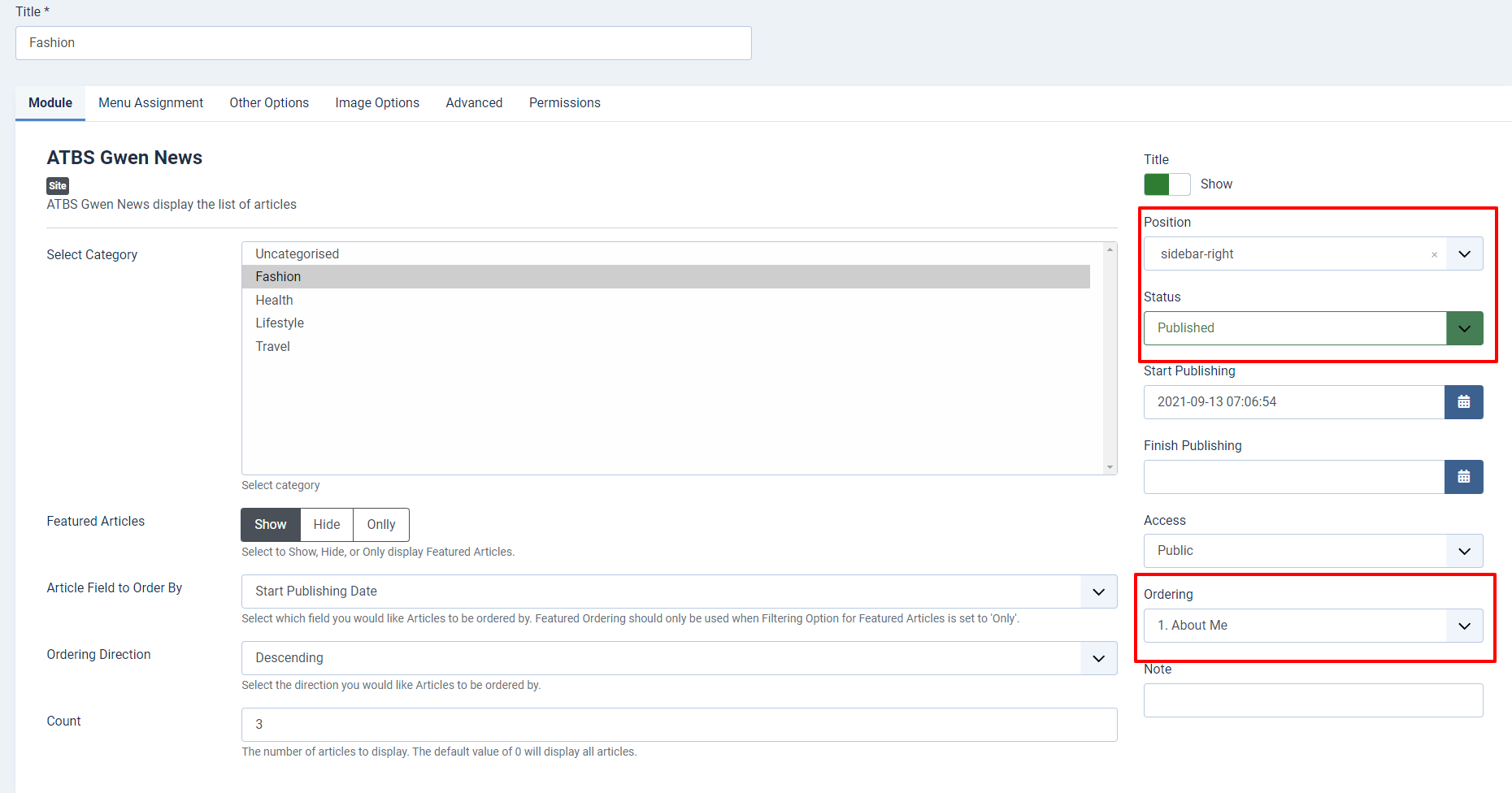This screenshot has width=1512, height=793.
Task: Toggle the Title Show switch
Action: tap(1167, 184)
